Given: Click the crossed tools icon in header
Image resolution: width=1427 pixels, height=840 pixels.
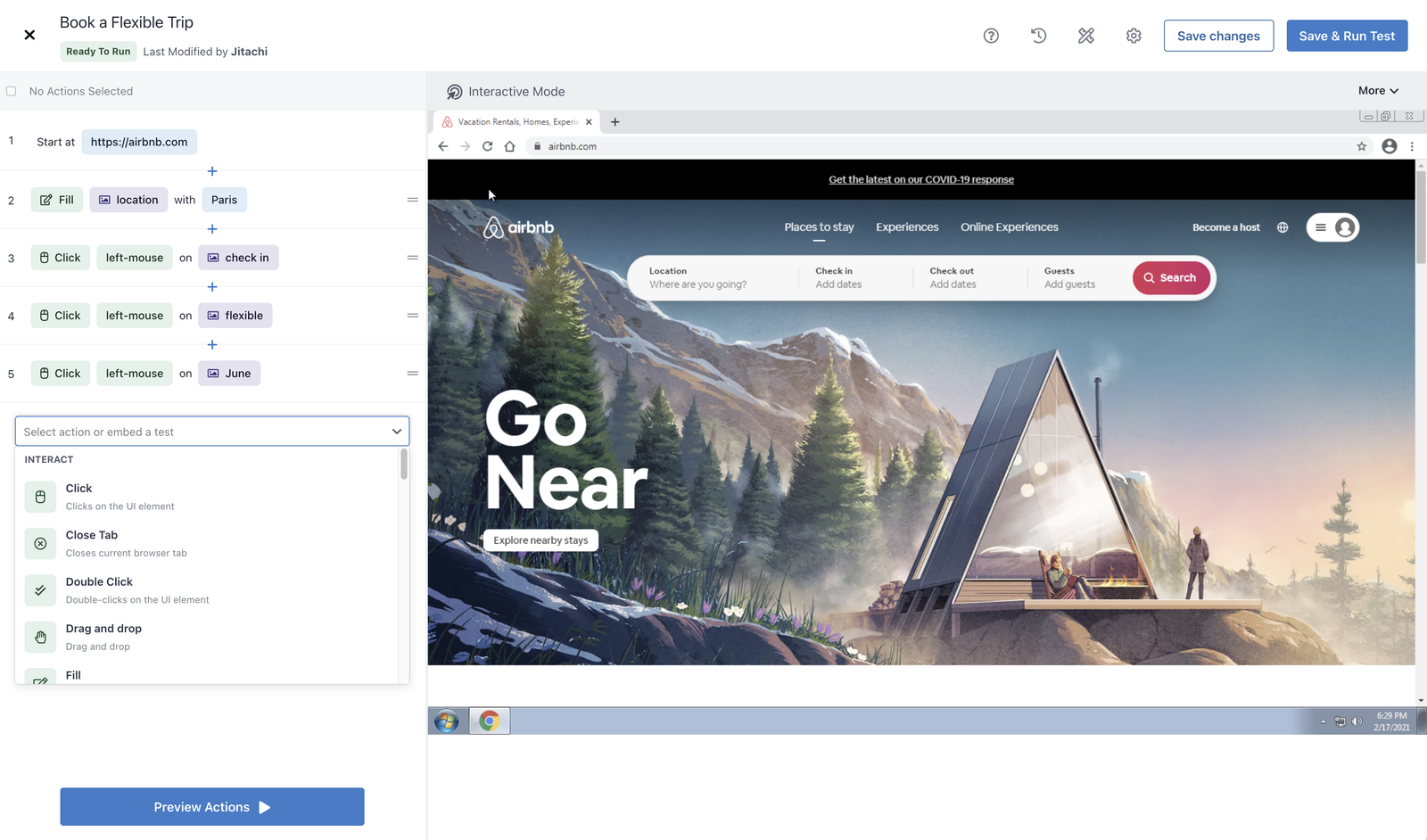Looking at the screenshot, I should tap(1085, 36).
